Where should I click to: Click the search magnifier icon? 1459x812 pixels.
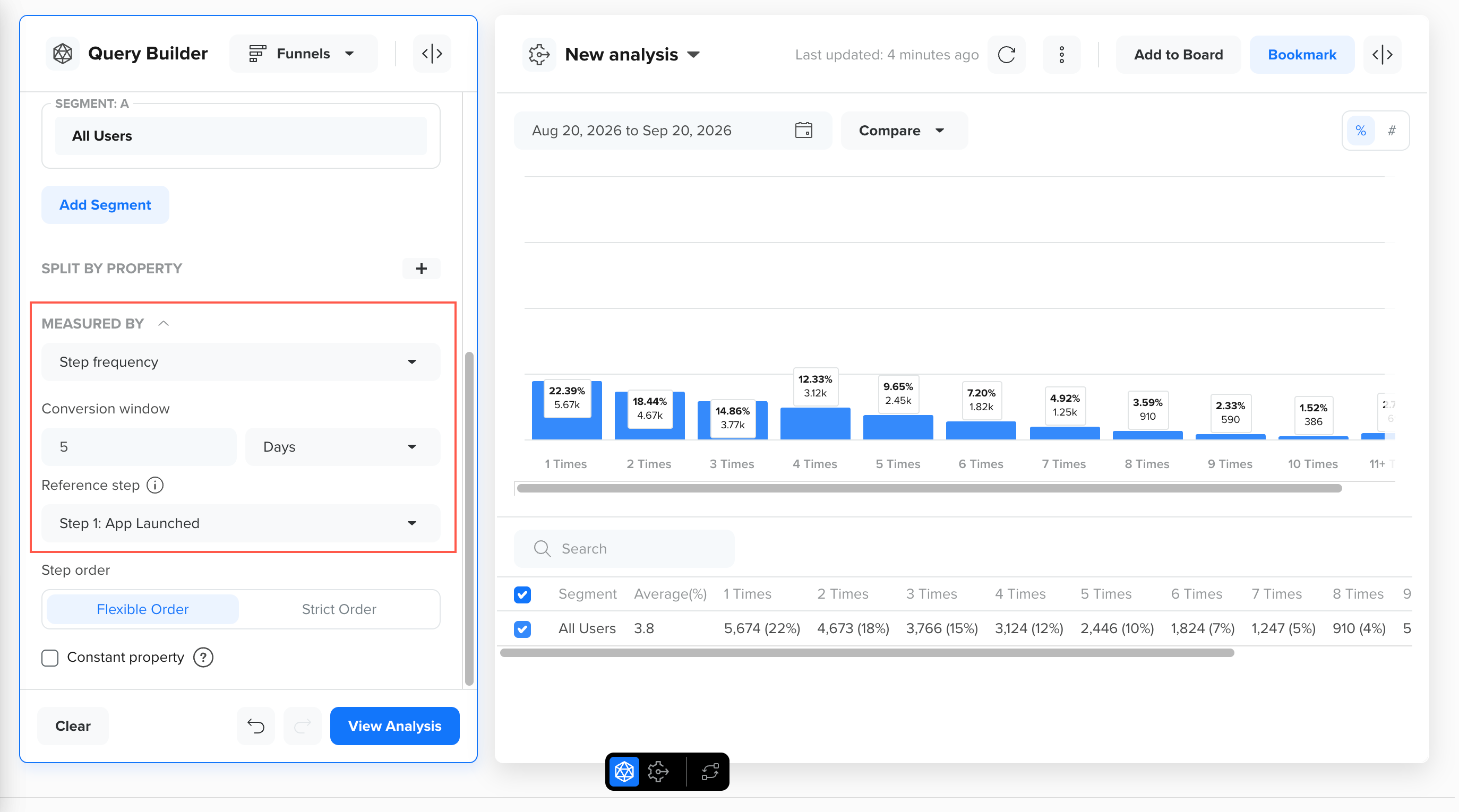click(542, 549)
